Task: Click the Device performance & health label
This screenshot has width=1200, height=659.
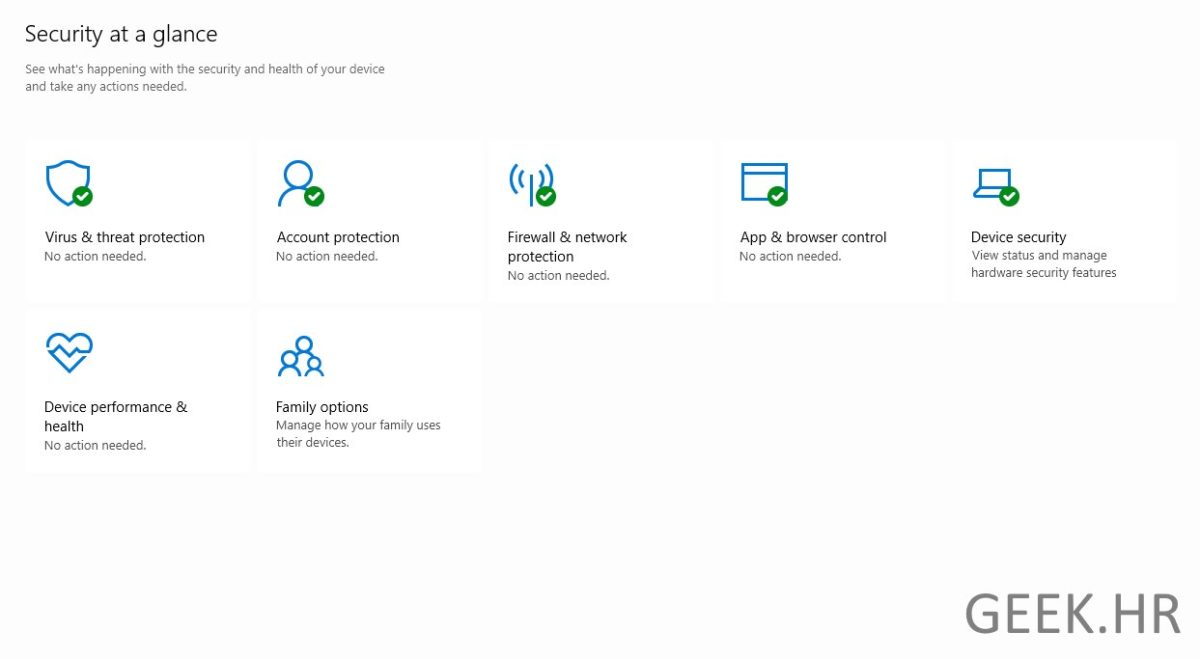Action: click(x=115, y=416)
